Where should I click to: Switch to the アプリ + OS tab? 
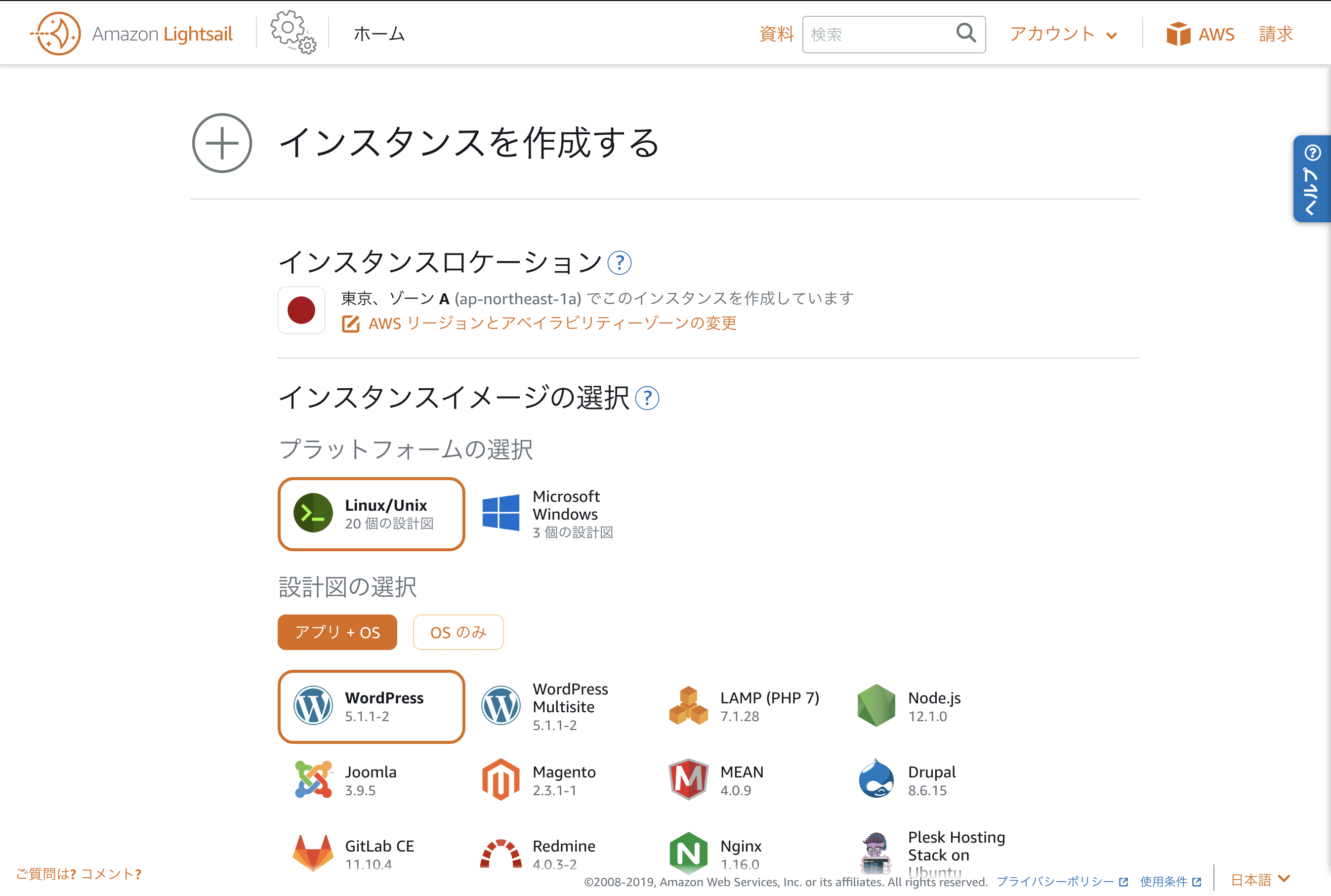(x=337, y=632)
